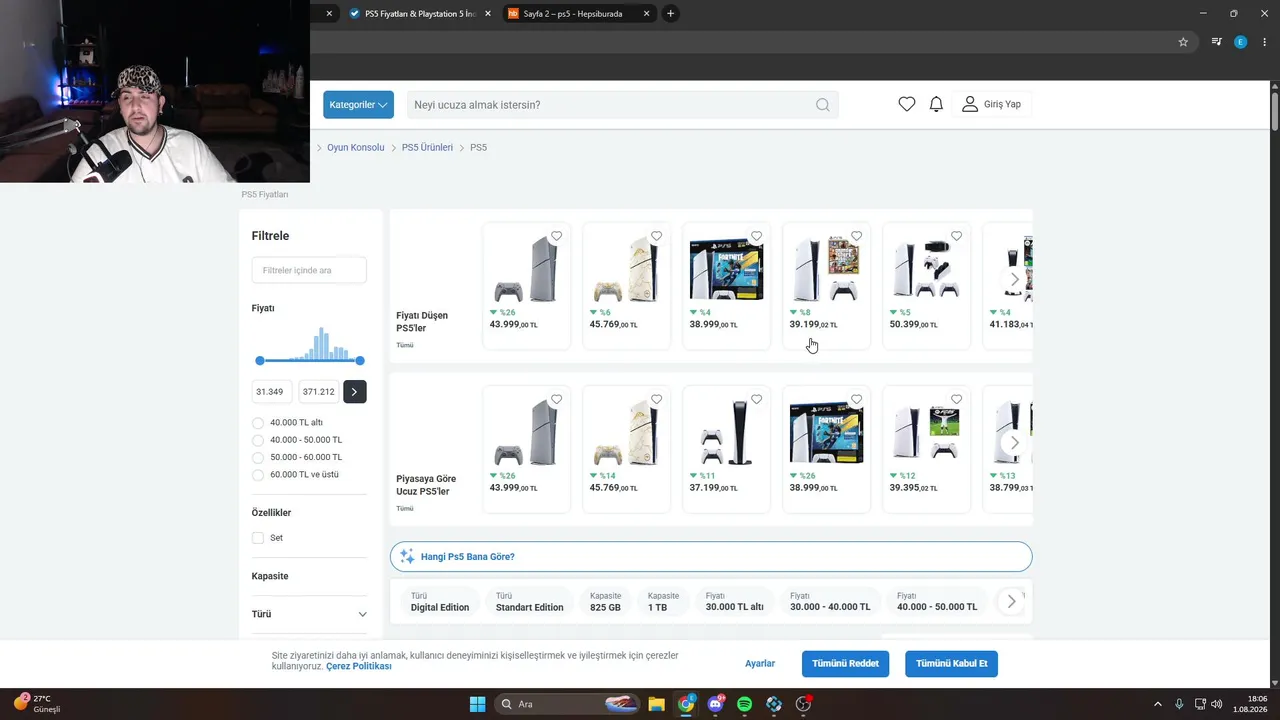Focus the Neyi ucuza almak istersin search field
Viewport: 1280px width, 720px height.
[x=610, y=105]
